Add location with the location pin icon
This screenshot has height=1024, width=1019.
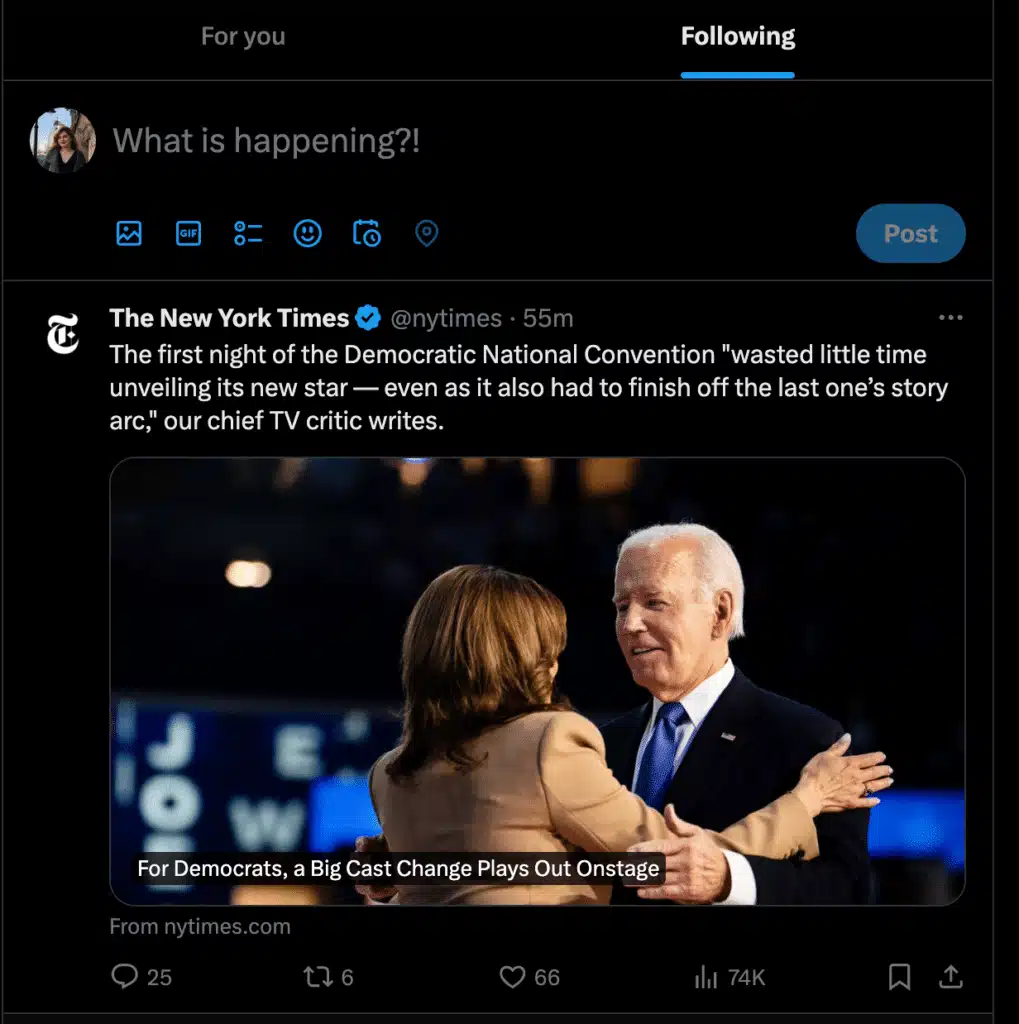click(425, 233)
